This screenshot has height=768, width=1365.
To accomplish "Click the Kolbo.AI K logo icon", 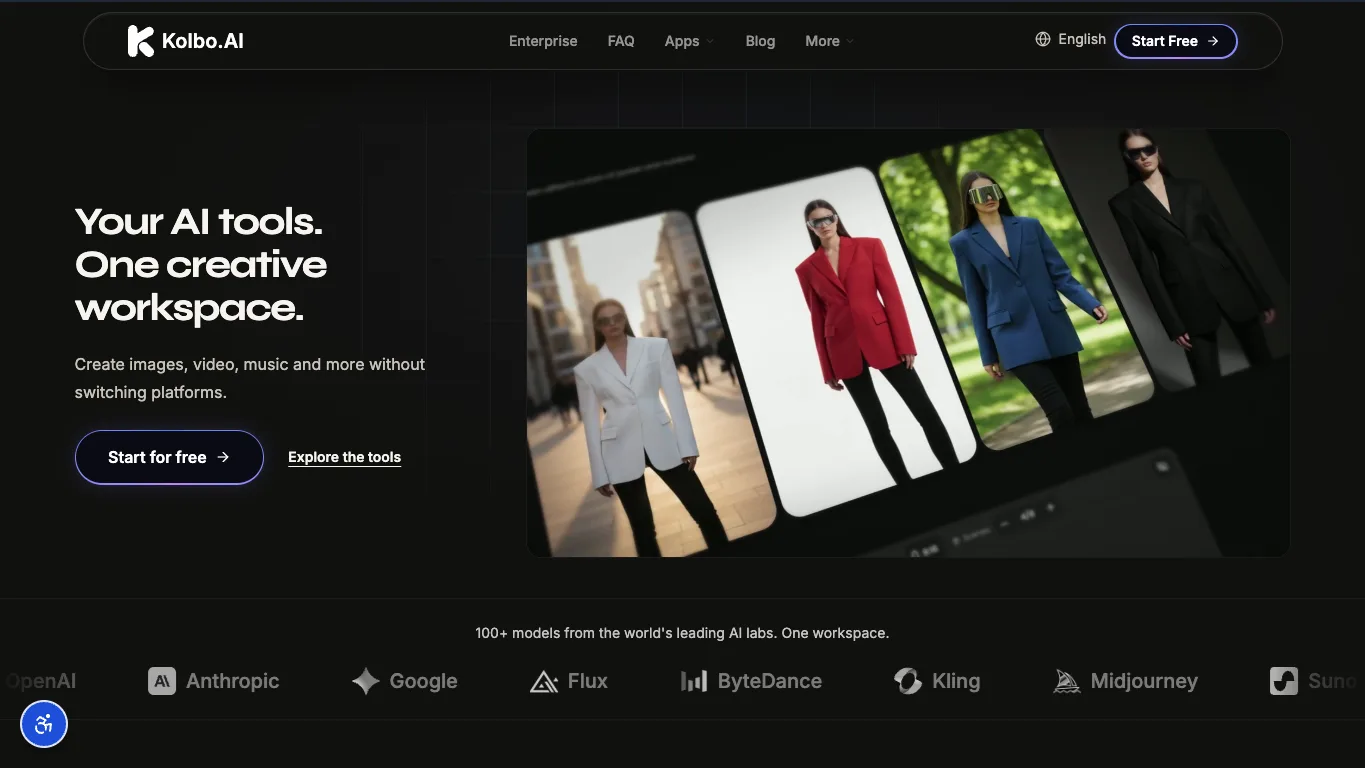I will pos(140,41).
